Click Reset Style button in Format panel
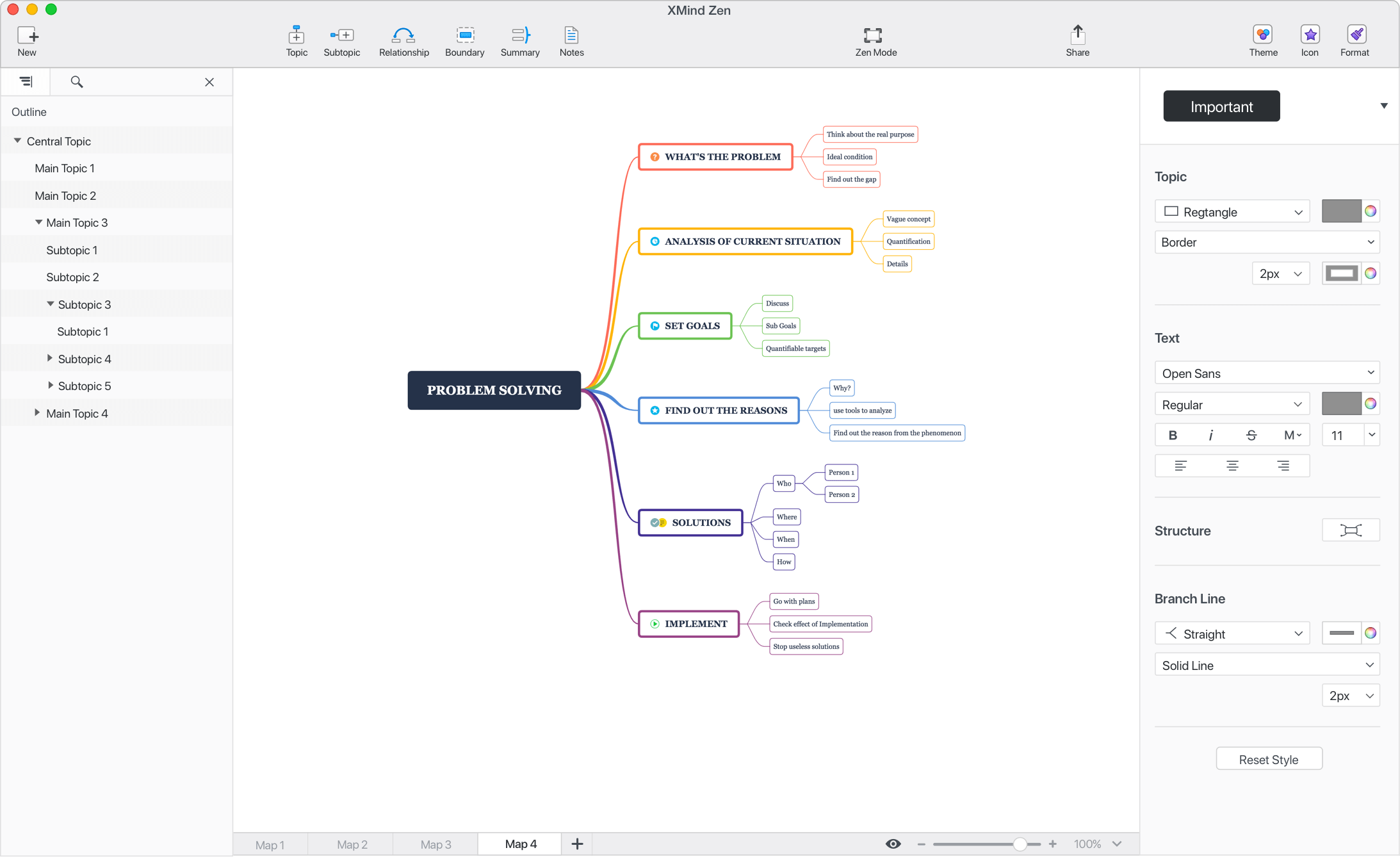 coord(1268,760)
